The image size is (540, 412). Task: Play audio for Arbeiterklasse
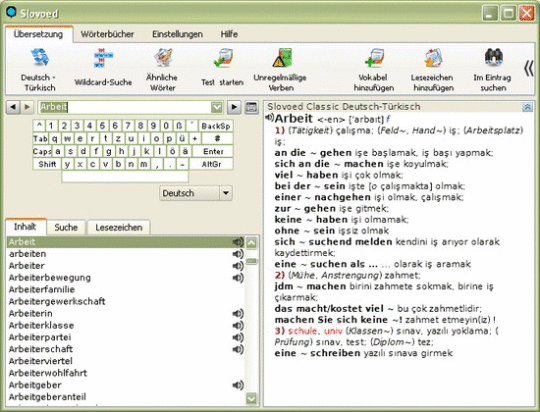238,326
